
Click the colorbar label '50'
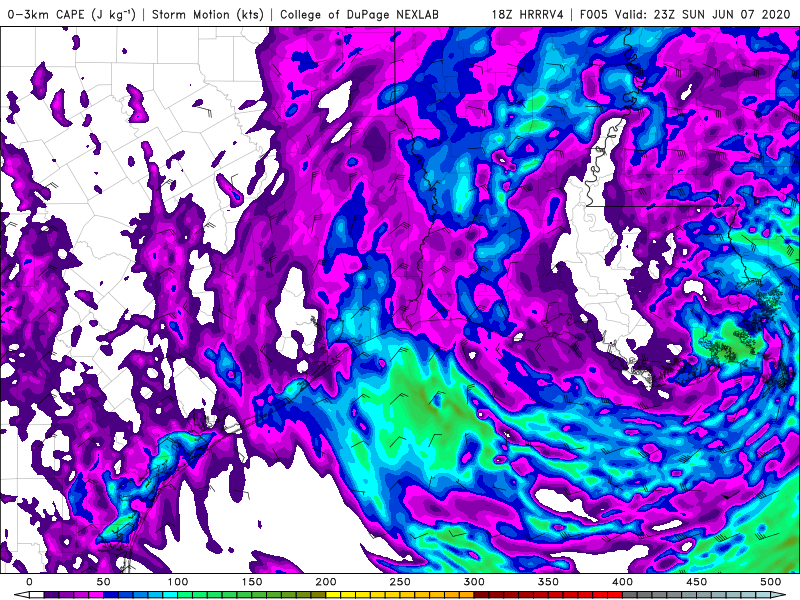(x=103, y=582)
